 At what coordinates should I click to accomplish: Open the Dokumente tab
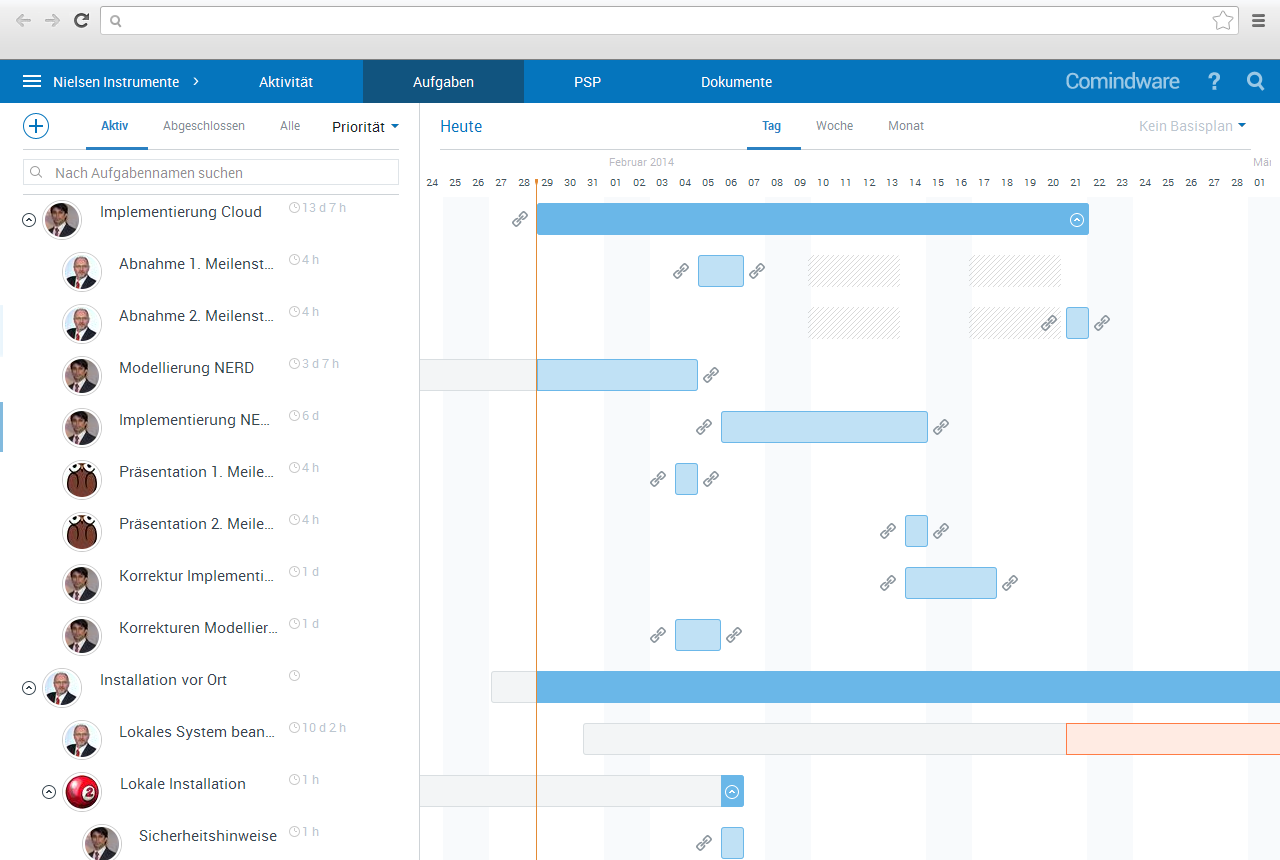(736, 82)
